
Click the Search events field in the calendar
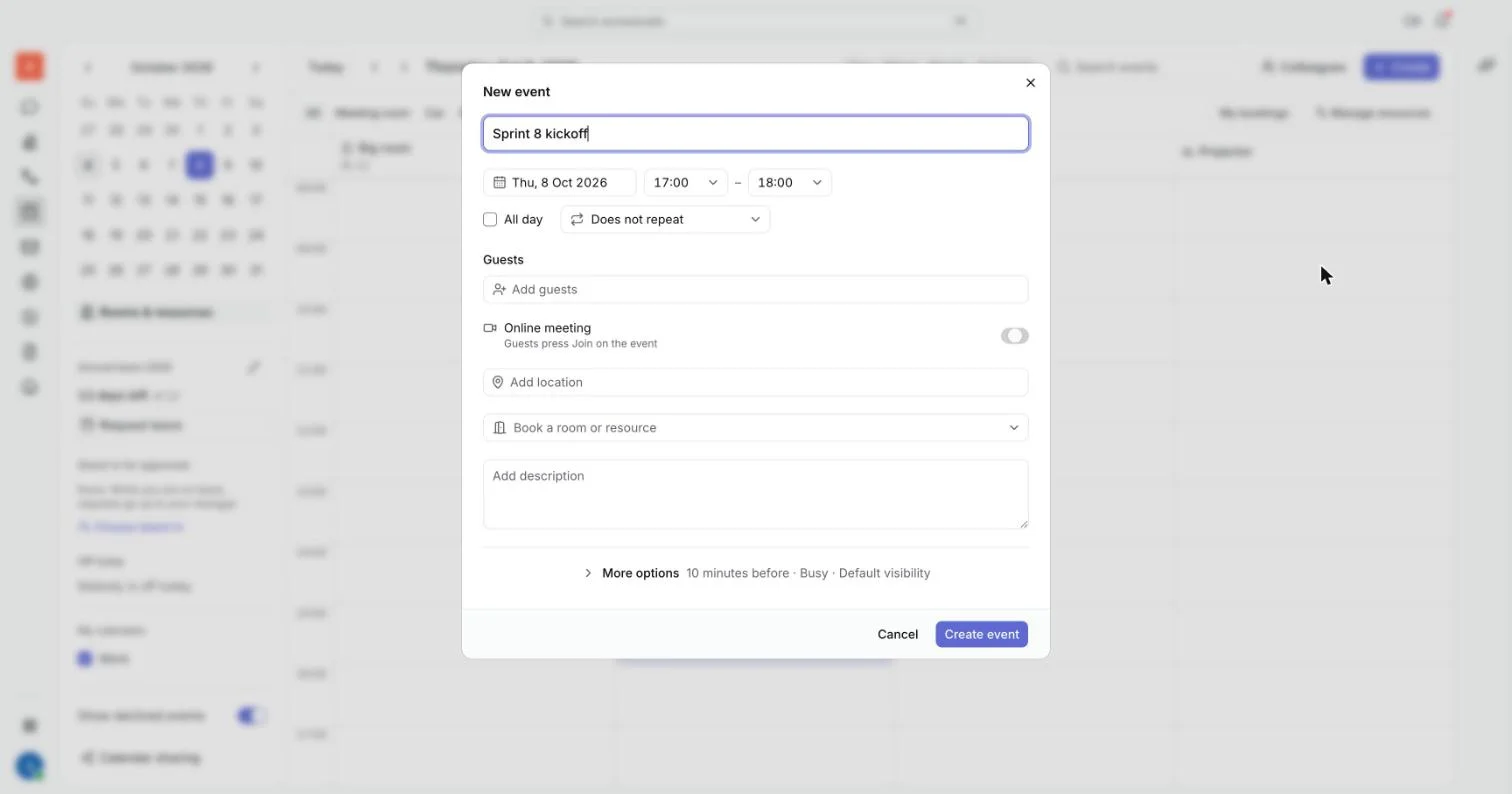point(1140,68)
